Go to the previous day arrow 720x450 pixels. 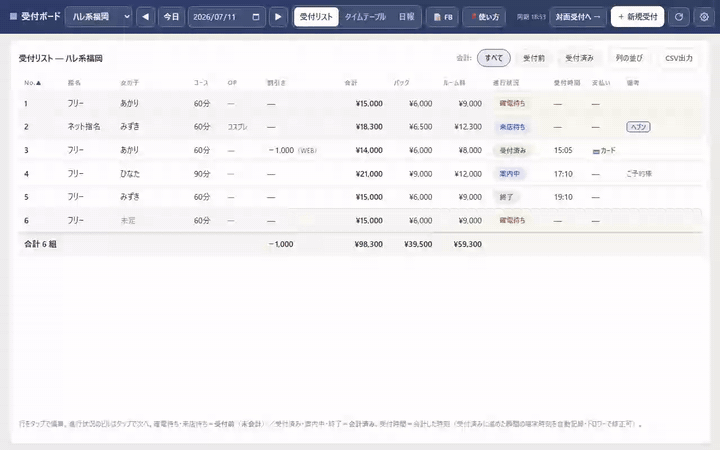pos(146,17)
